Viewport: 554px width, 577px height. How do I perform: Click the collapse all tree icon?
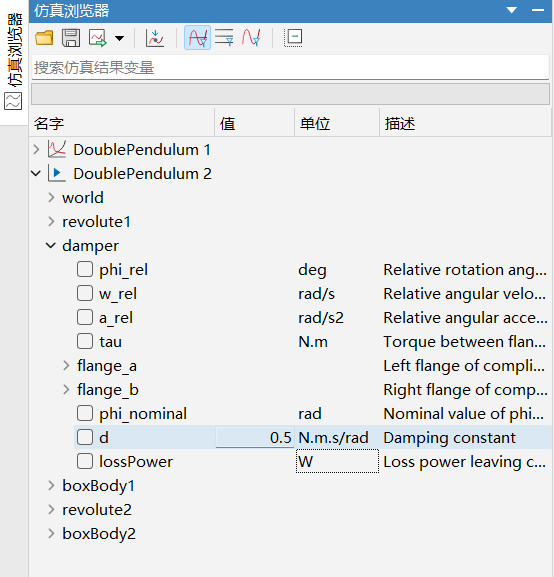293,38
